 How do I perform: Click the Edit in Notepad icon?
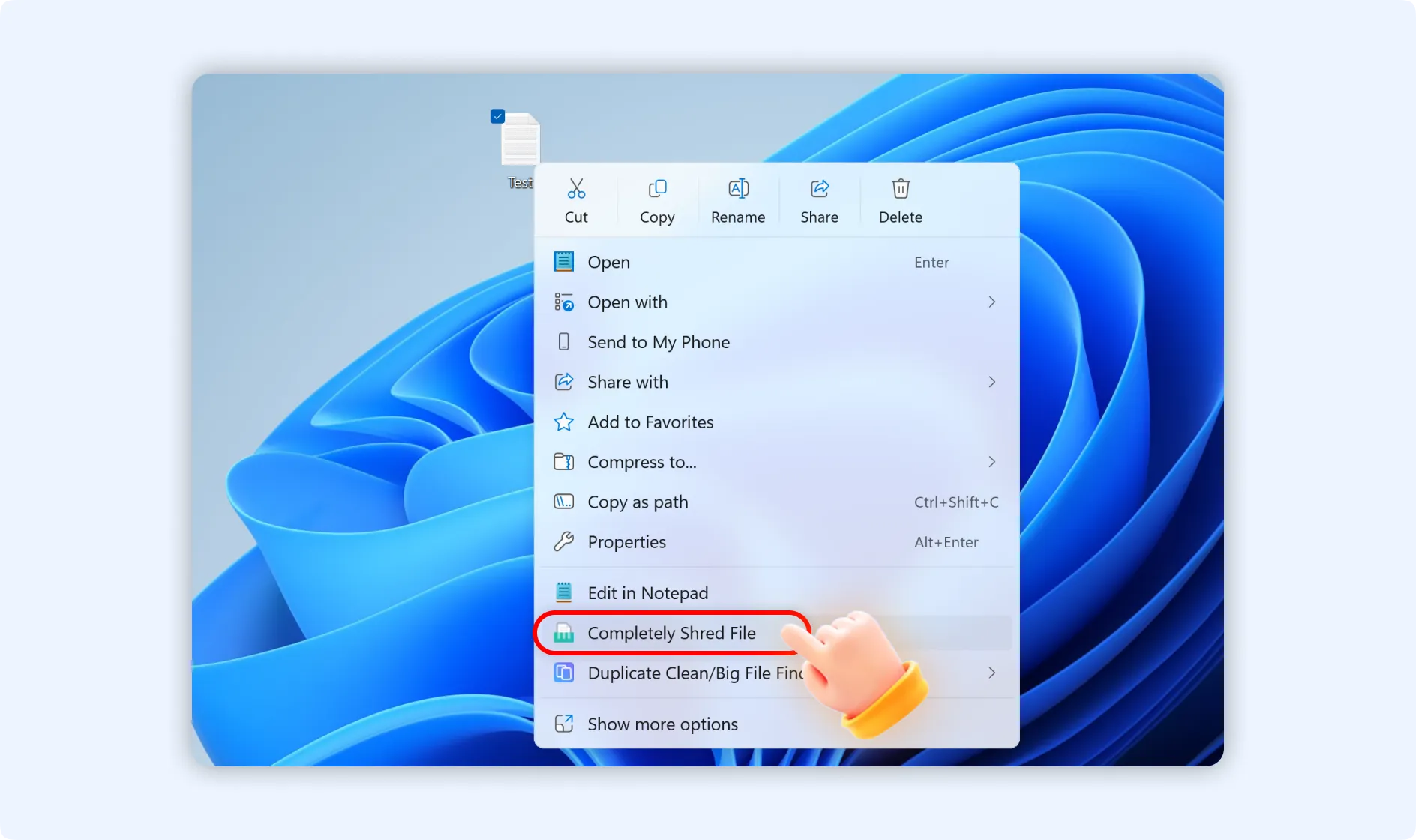point(563,592)
